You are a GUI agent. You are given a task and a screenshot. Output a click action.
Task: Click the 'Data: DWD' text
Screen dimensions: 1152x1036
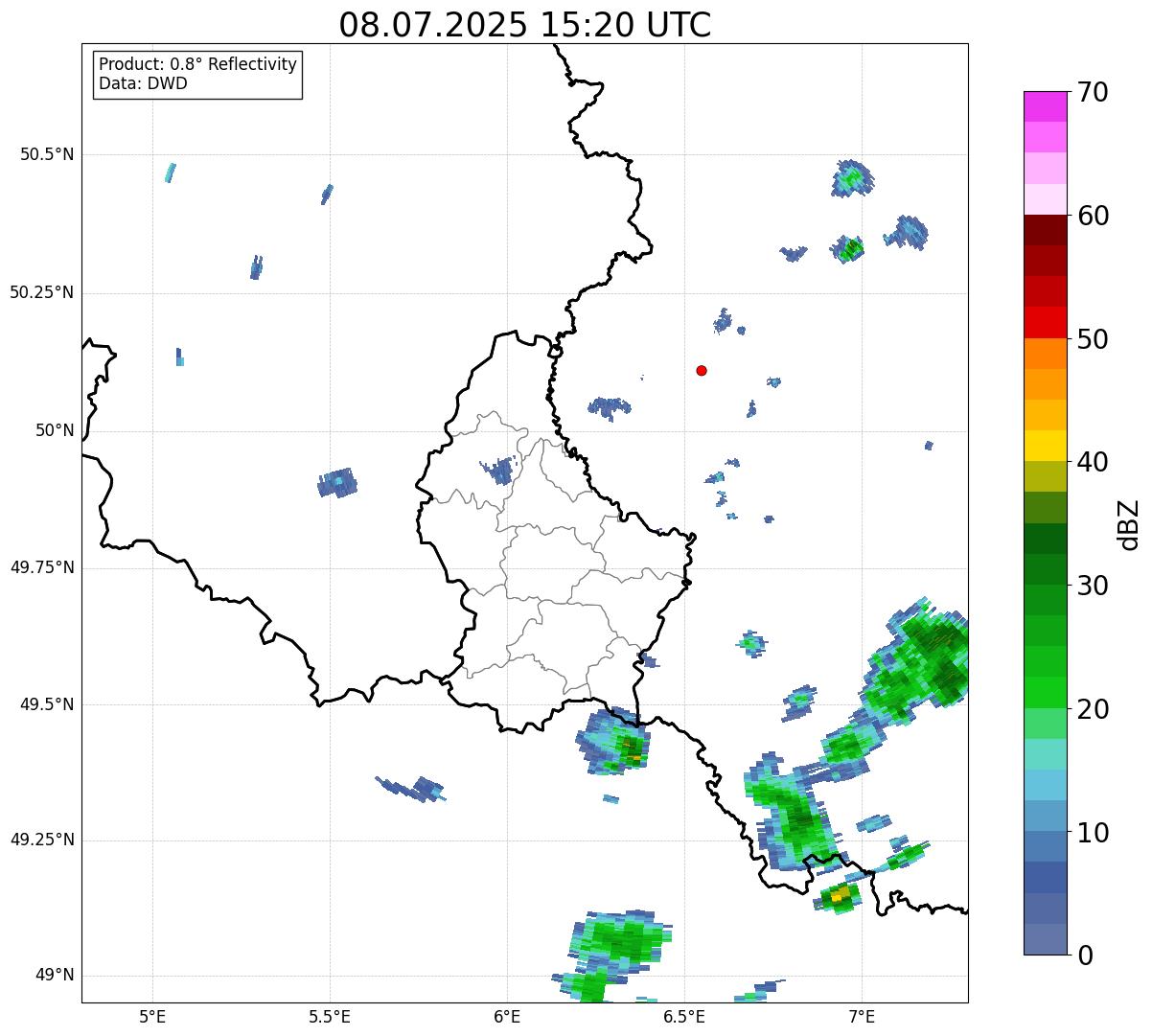pyautogui.click(x=143, y=83)
